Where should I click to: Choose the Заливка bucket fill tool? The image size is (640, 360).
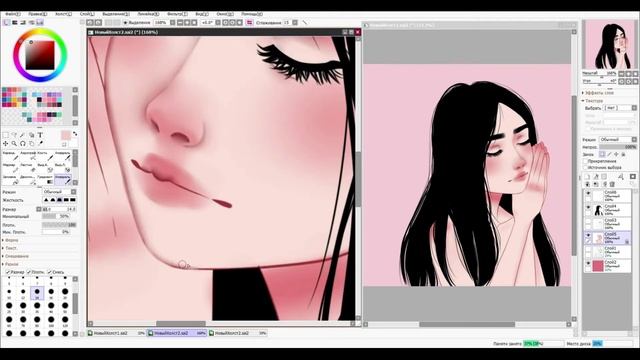tap(10, 180)
